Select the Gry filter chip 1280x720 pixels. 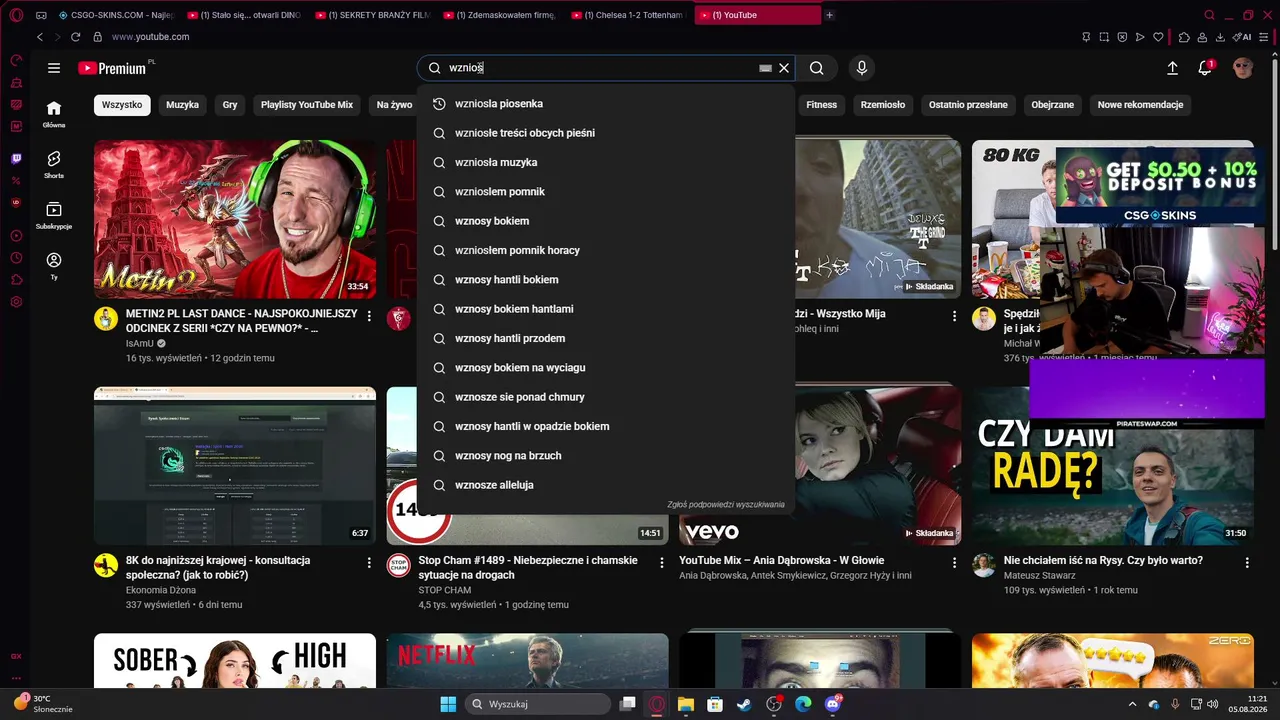pos(230,105)
